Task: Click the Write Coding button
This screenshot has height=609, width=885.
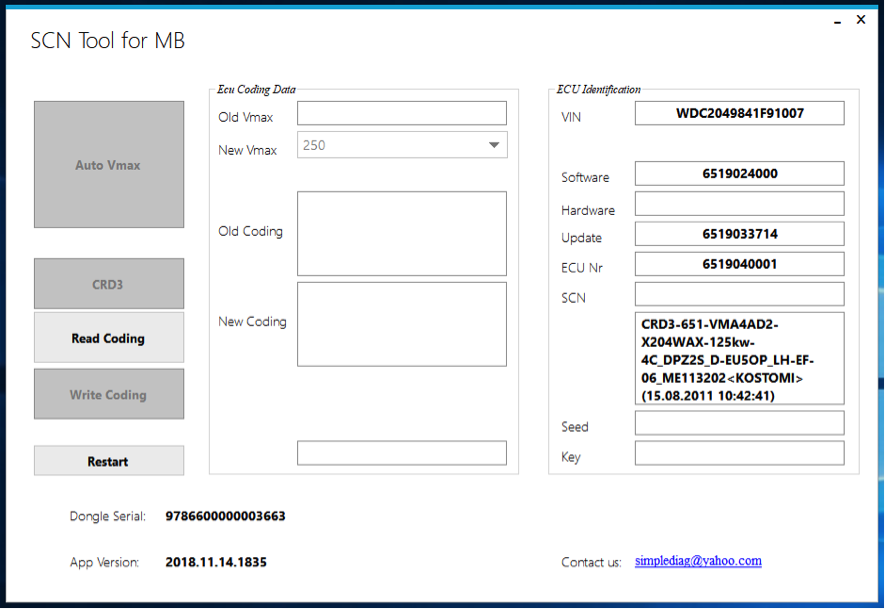Action: [x=109, y=394]
